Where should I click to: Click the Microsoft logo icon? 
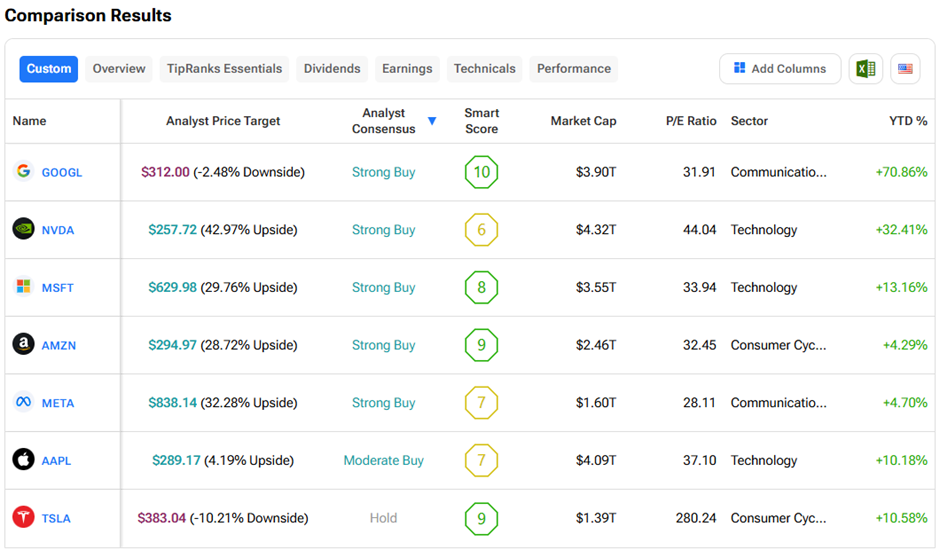23,287
